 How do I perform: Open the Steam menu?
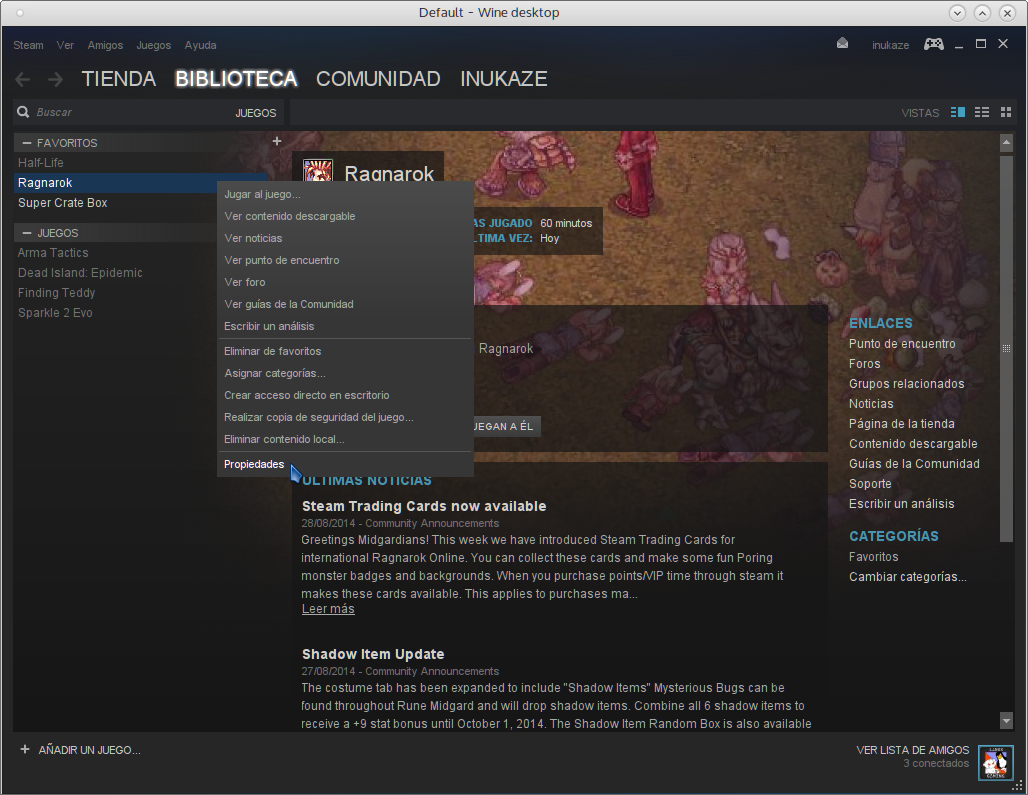pos(28,45)
